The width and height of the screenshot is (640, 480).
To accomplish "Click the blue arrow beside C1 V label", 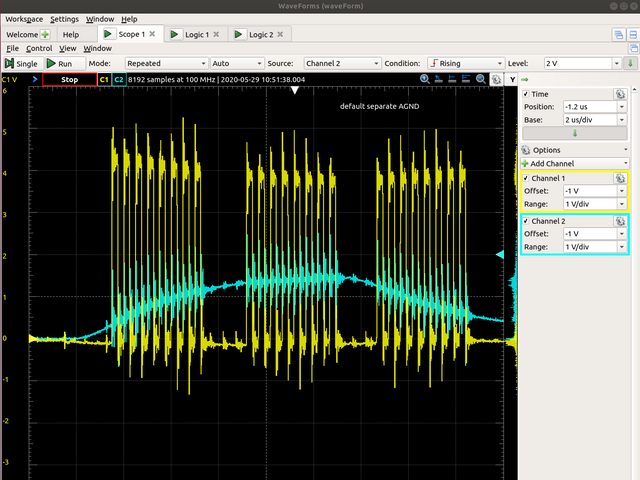I will pyautogui.click(x=35, y=79).
